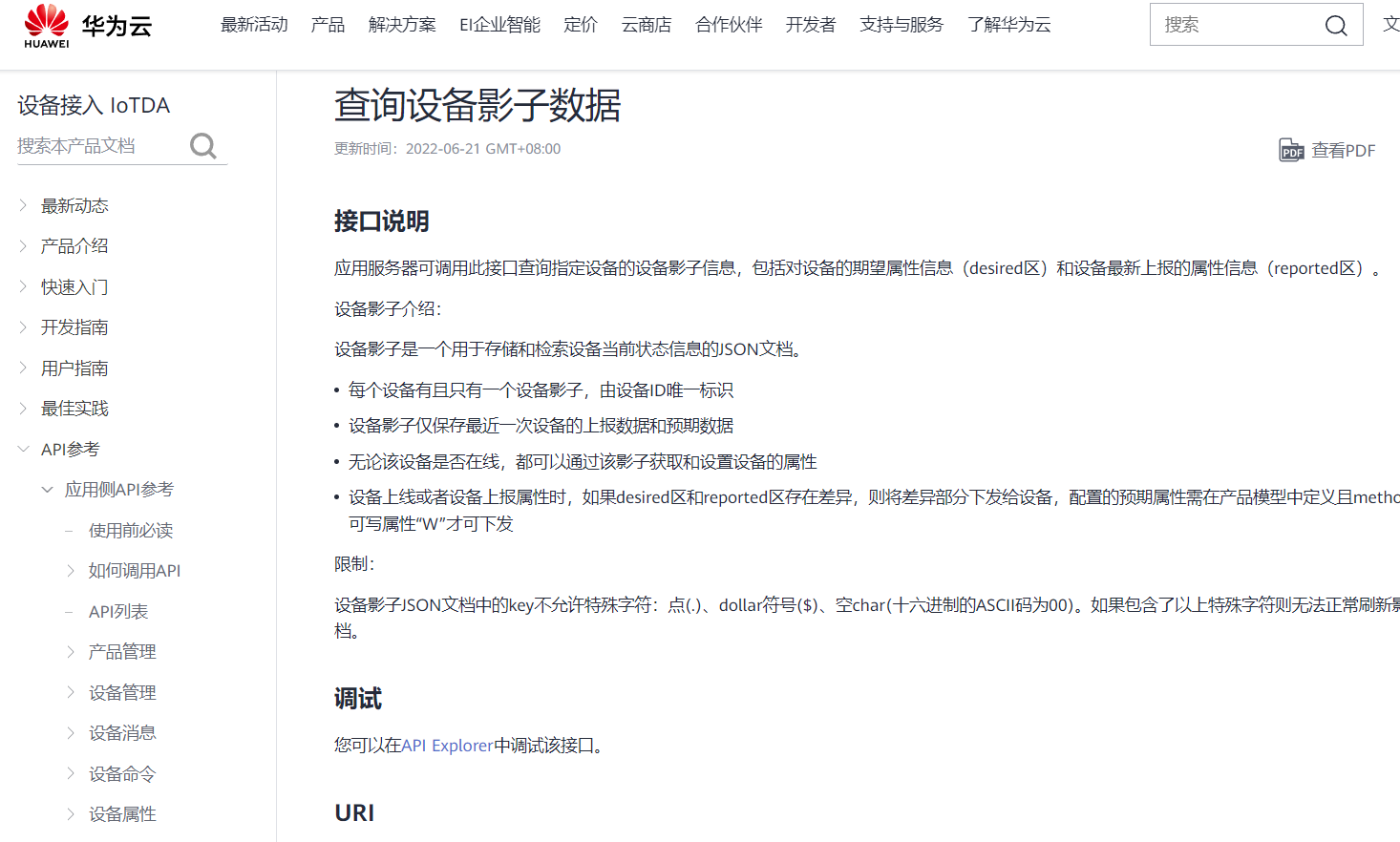This screenshot has height=842, width=1400.
Task: Click the sidebar document search icon
Action: (203, 146)
